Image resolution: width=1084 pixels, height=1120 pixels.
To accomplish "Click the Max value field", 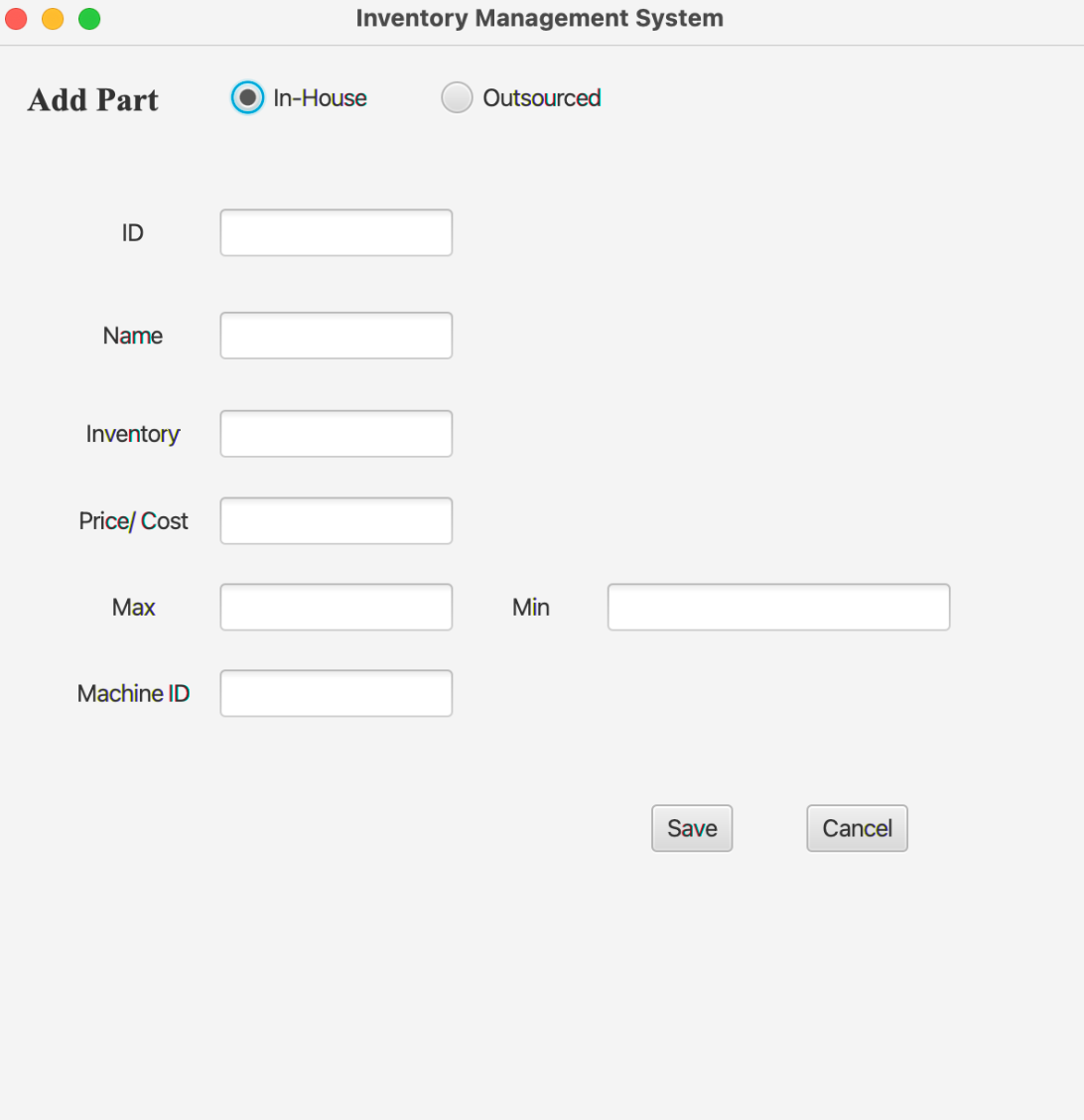I will (337, 607).
